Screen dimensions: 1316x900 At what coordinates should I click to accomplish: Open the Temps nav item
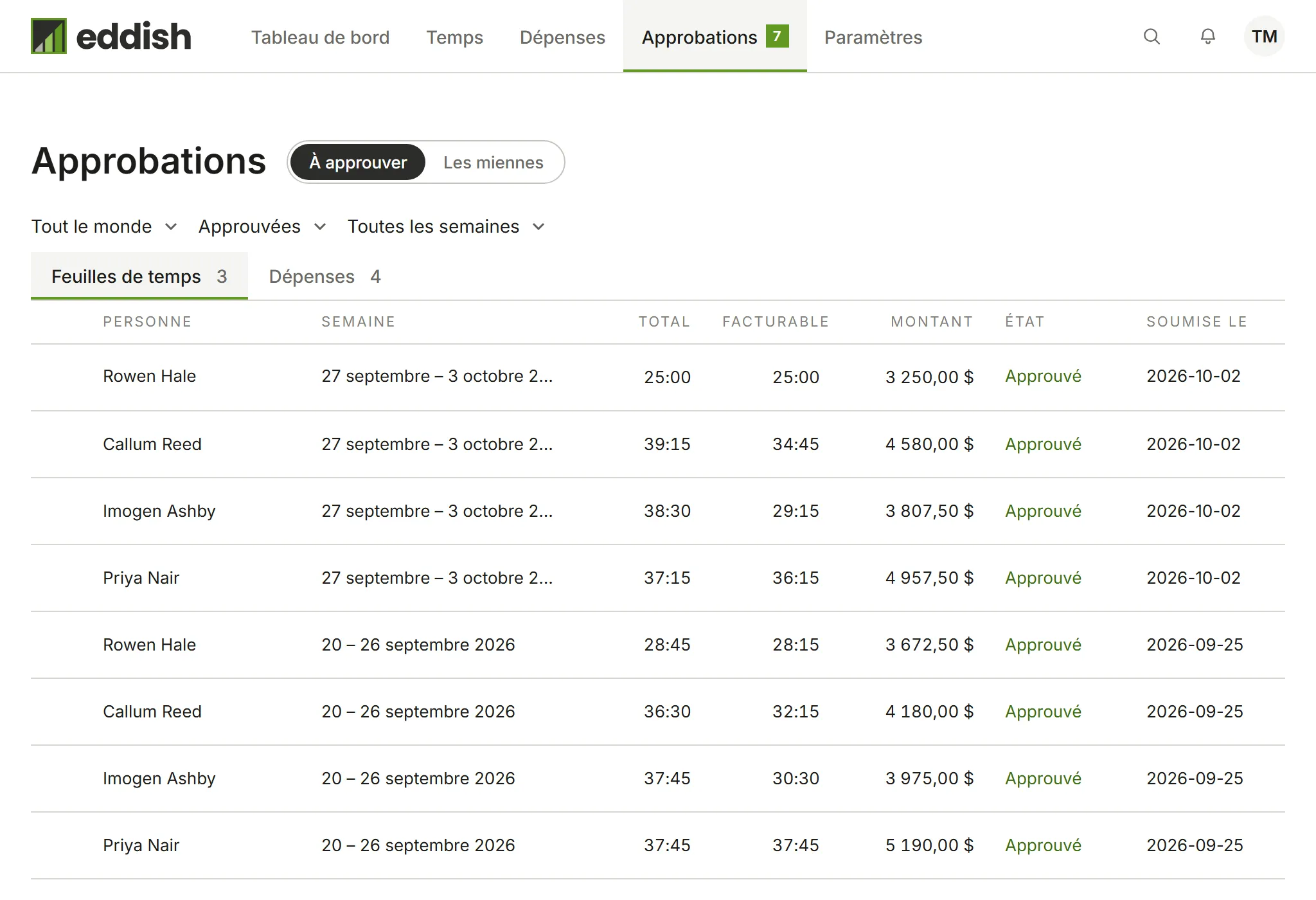tap(454, 37)
